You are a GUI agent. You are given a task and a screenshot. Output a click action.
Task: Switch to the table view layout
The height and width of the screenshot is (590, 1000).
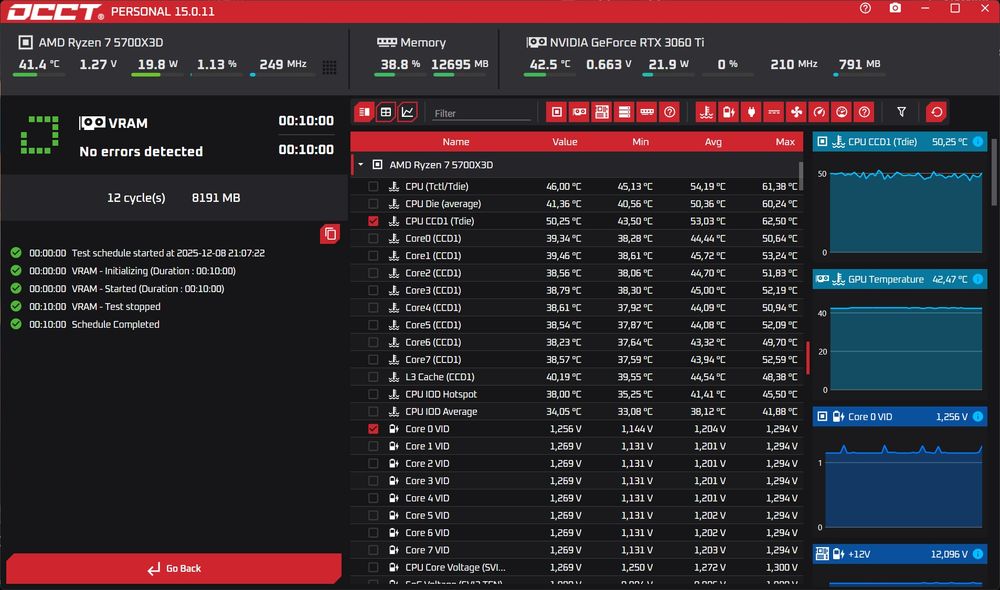point(386,112)
